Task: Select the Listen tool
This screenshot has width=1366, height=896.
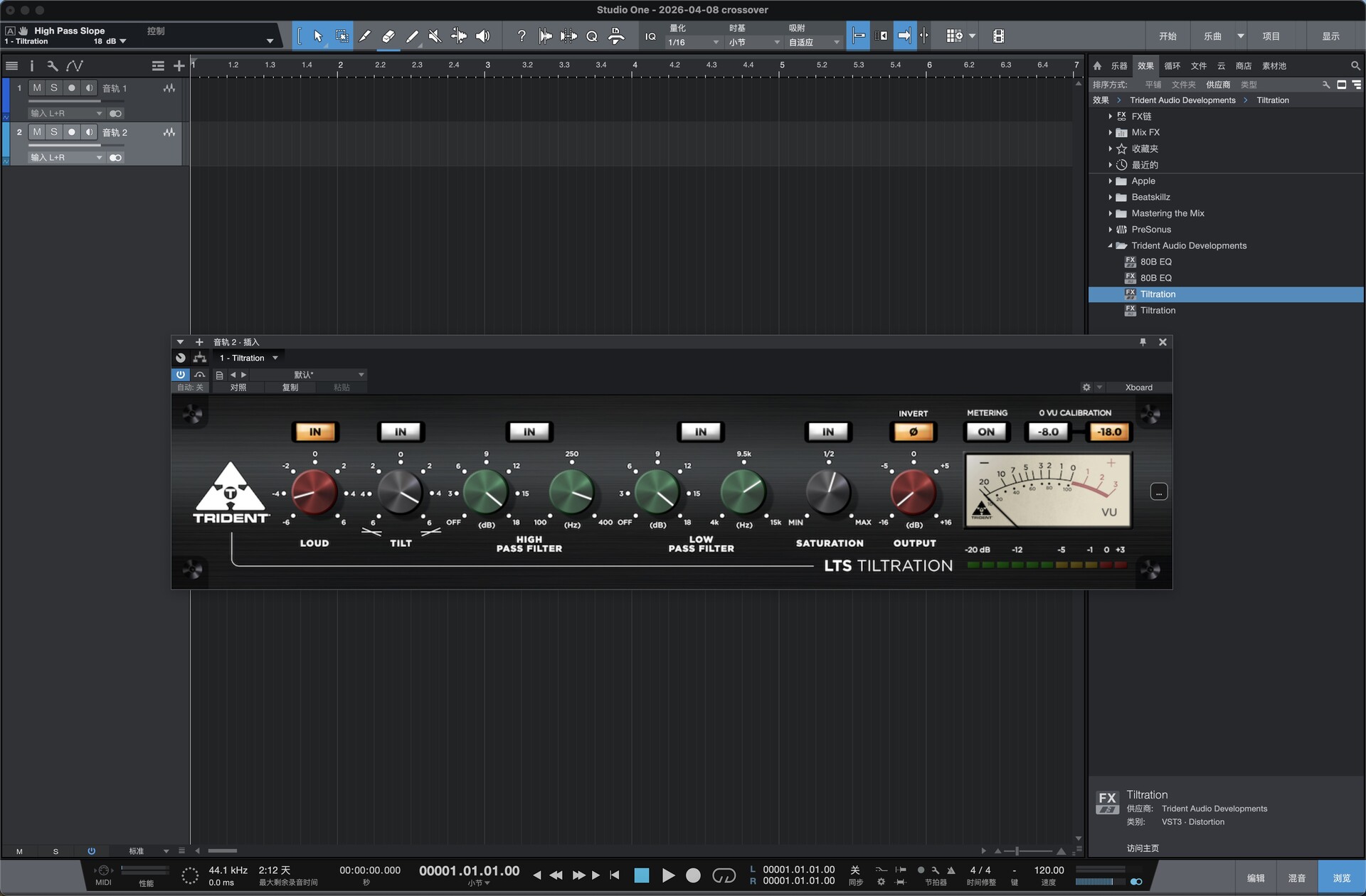Action: coord(483,36)
